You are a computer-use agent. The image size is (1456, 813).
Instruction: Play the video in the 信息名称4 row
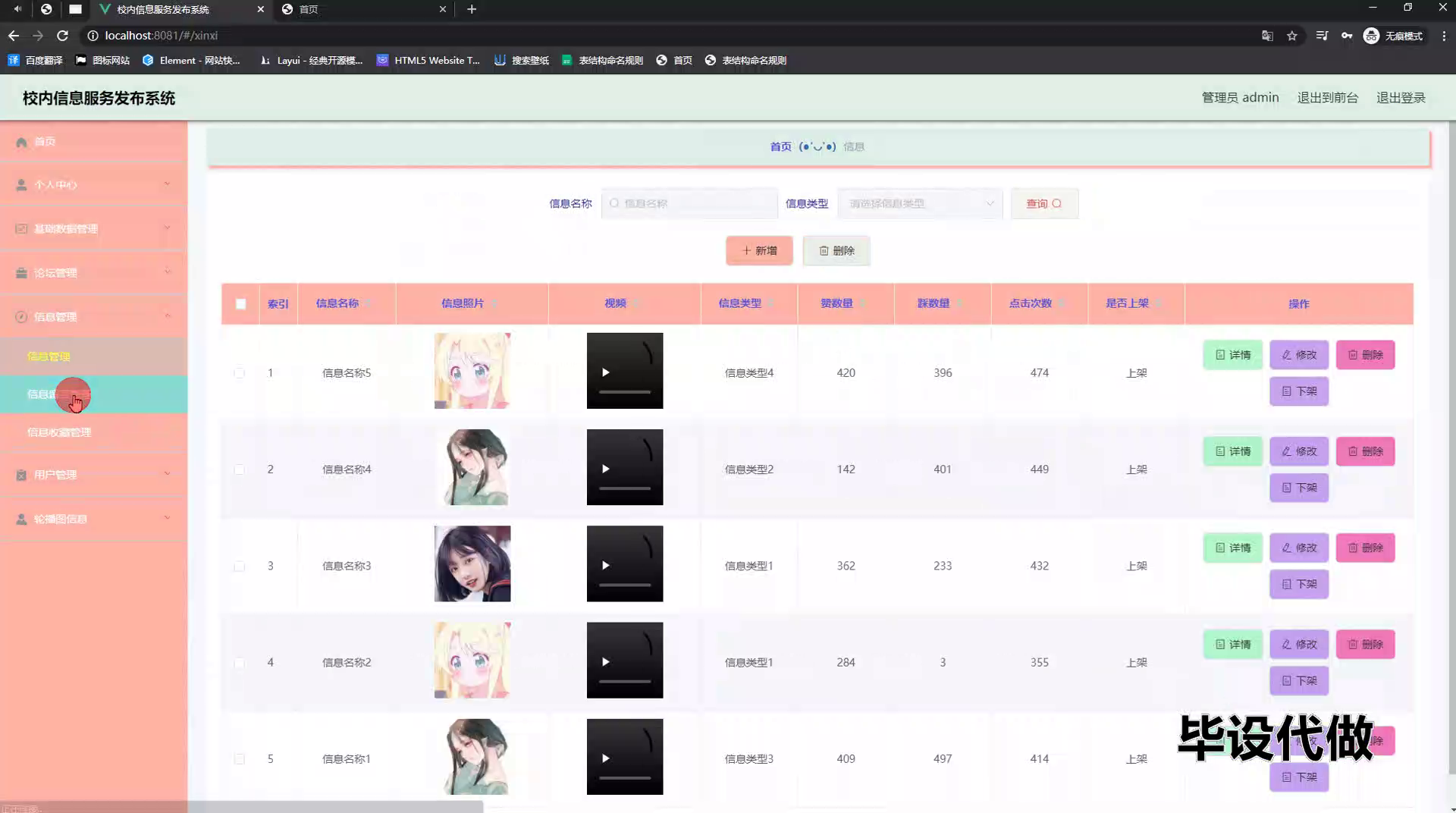pos(605,469)
